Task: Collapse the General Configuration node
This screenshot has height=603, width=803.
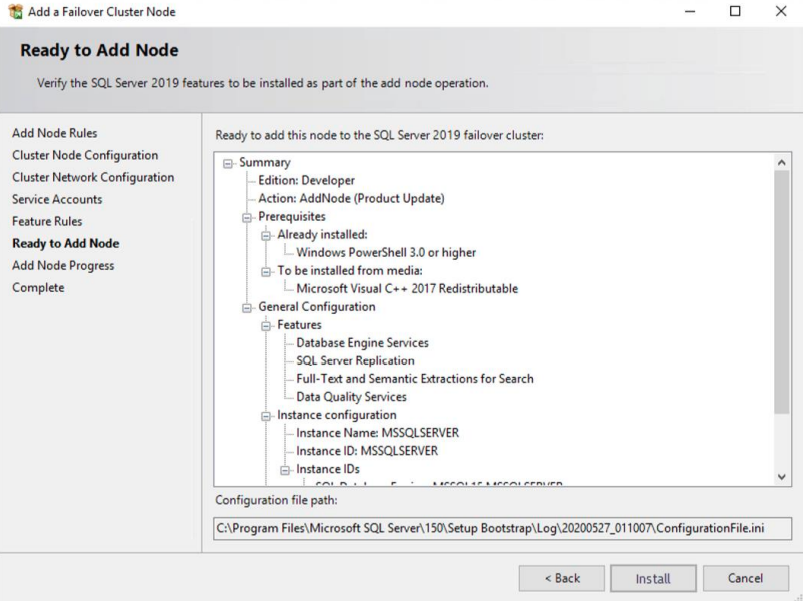Action: (247, 308)
